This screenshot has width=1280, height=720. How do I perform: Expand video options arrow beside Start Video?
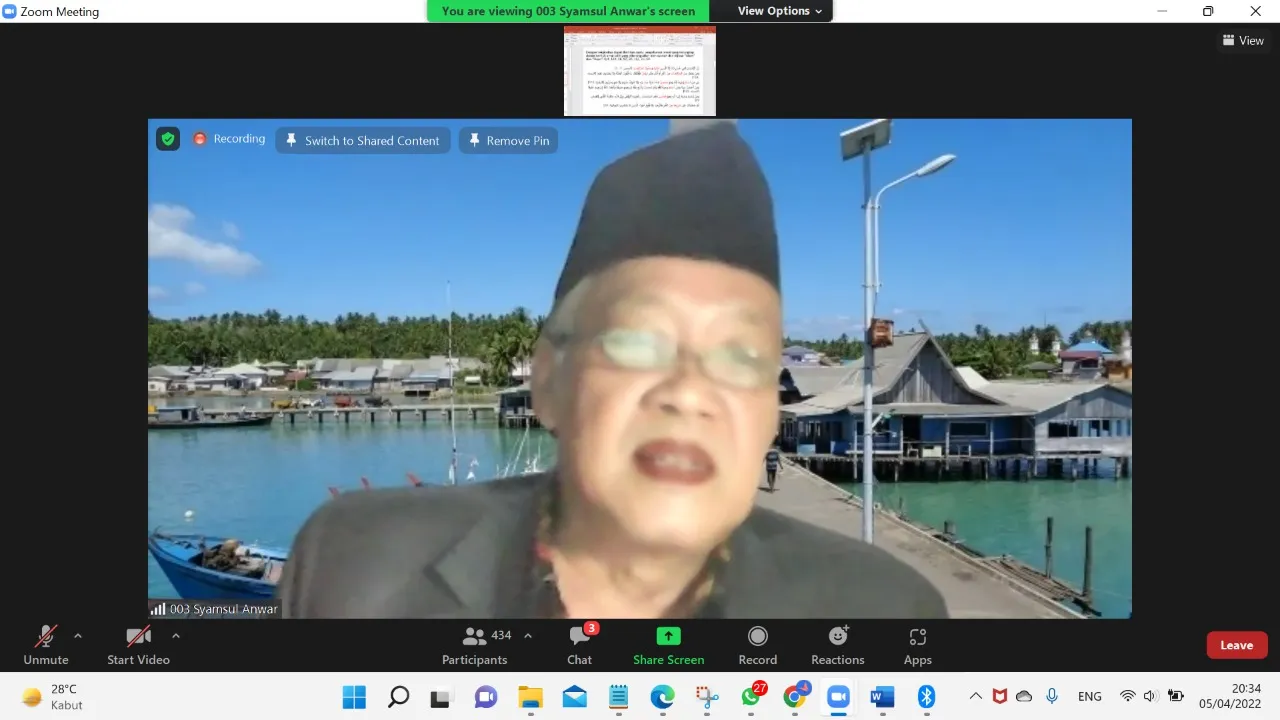click(176, 636)
